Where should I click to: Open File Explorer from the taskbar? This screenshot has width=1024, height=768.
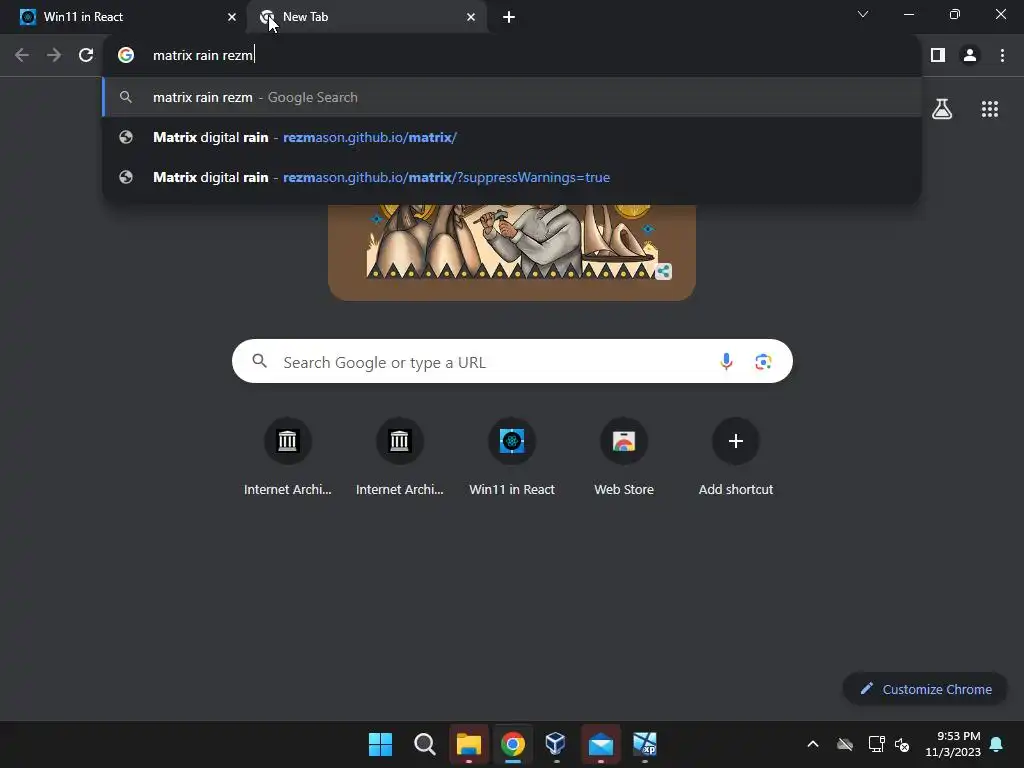coord(468,744)
